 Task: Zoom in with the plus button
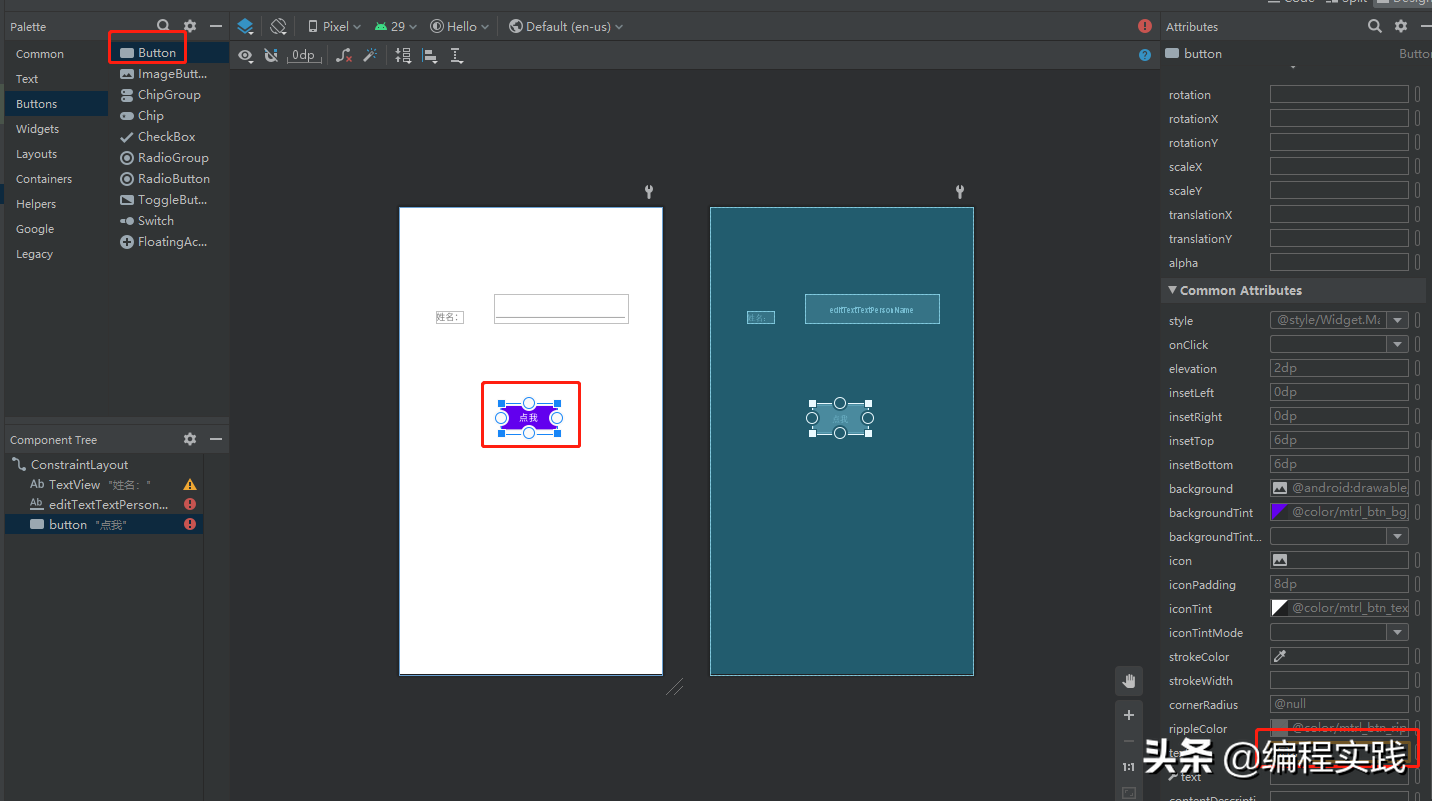pos(1129,715)
